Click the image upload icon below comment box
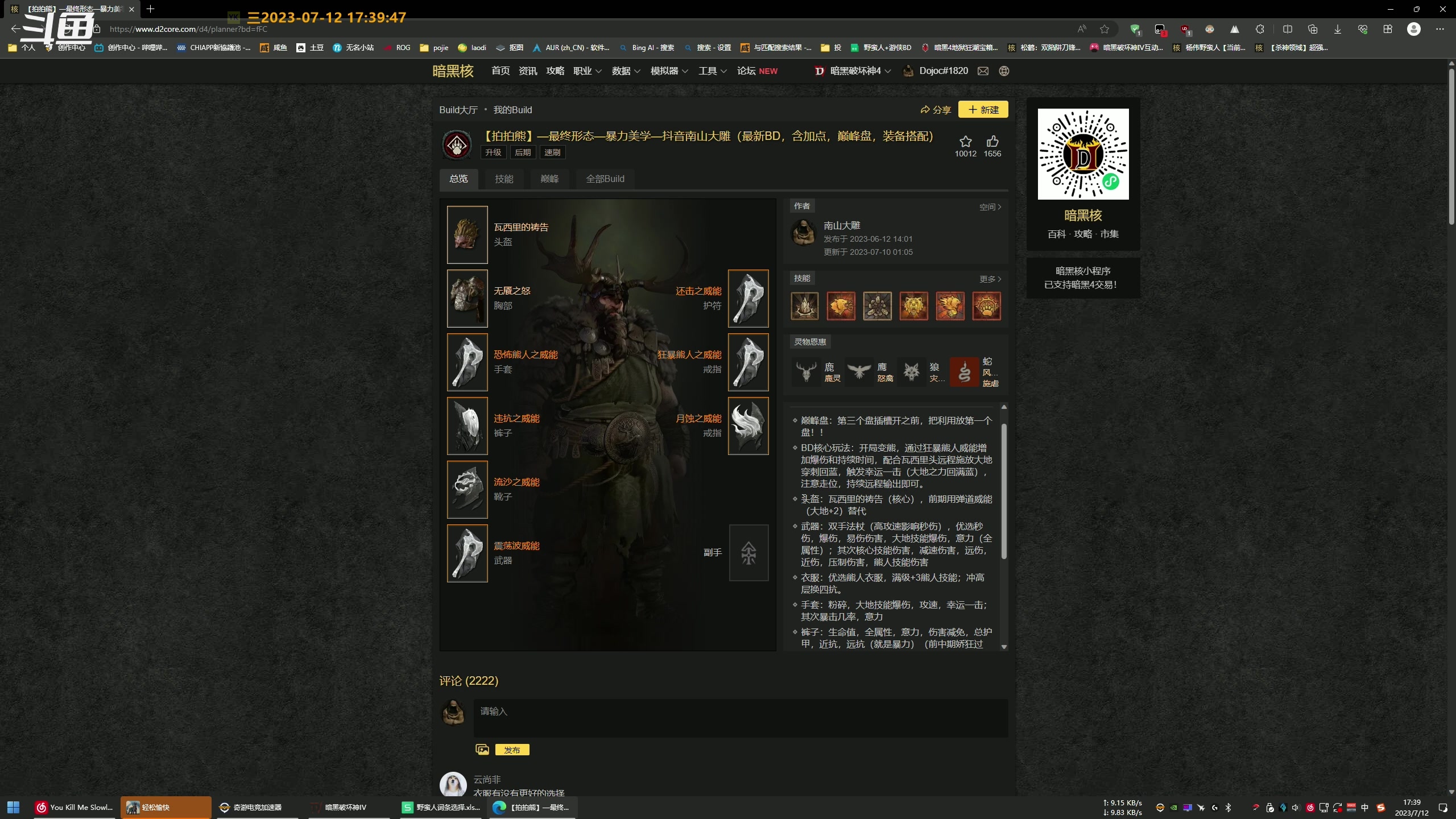The height and width of the screenshot is (819, 1456). click(x=482, y=750)
